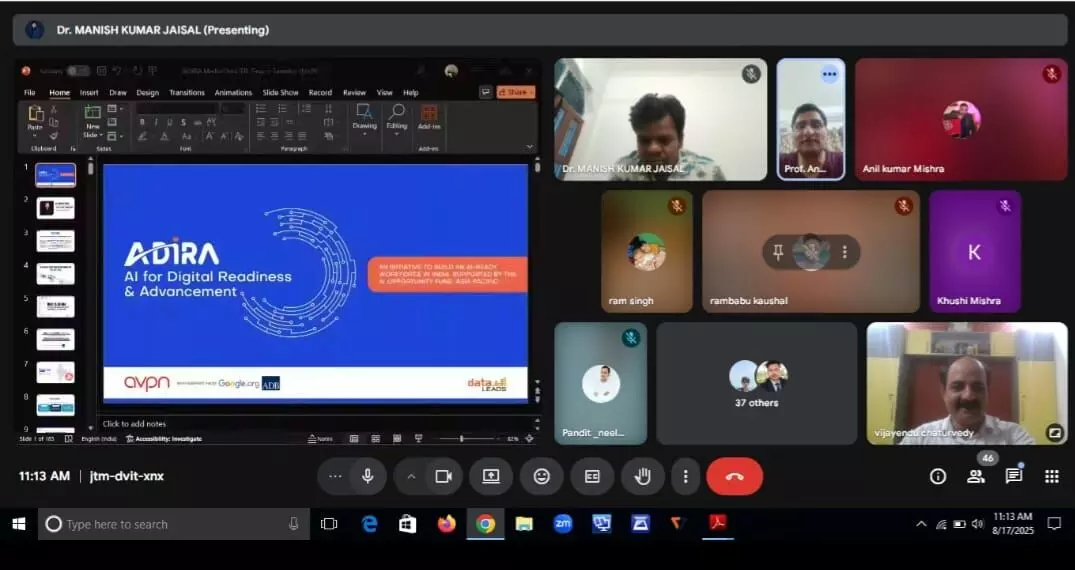The height and width of the screenshot is (570, 1075).
Task: Toggle the camera in the Meet call
Action: (x=444, y=476)
